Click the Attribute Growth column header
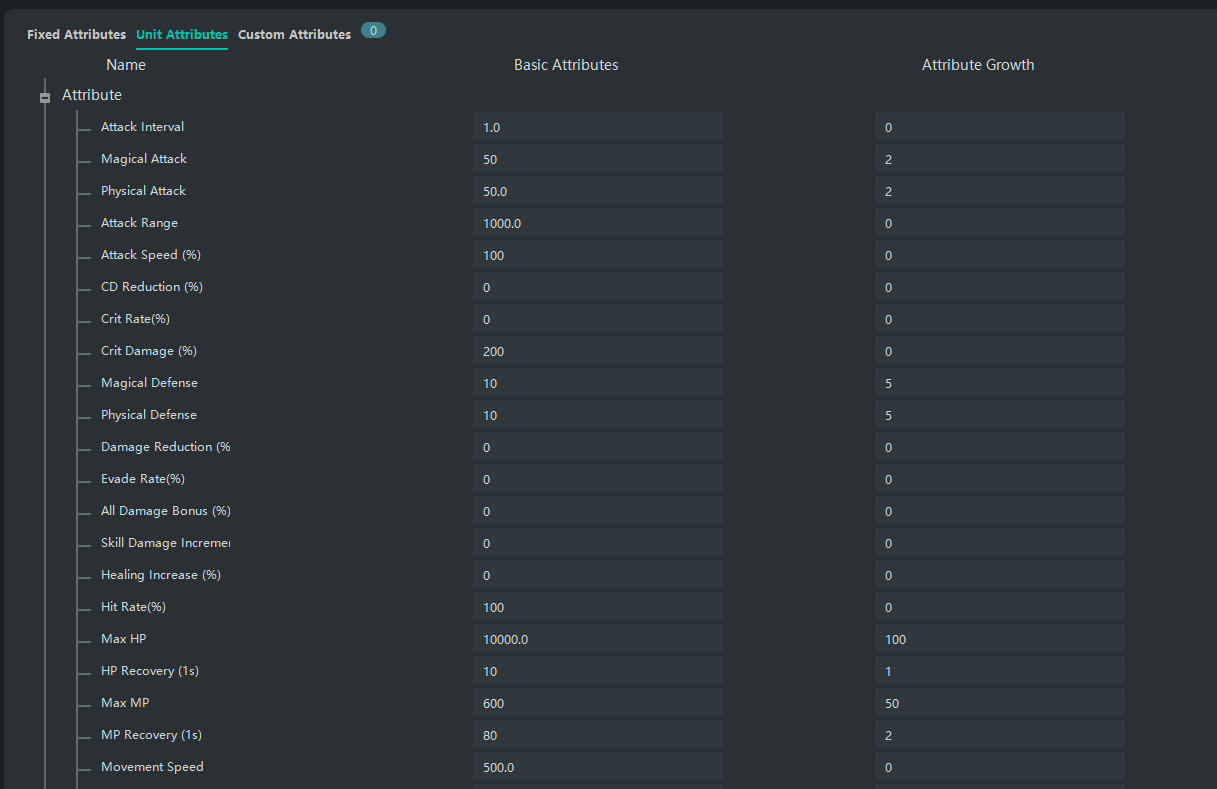 click(977, 65)
